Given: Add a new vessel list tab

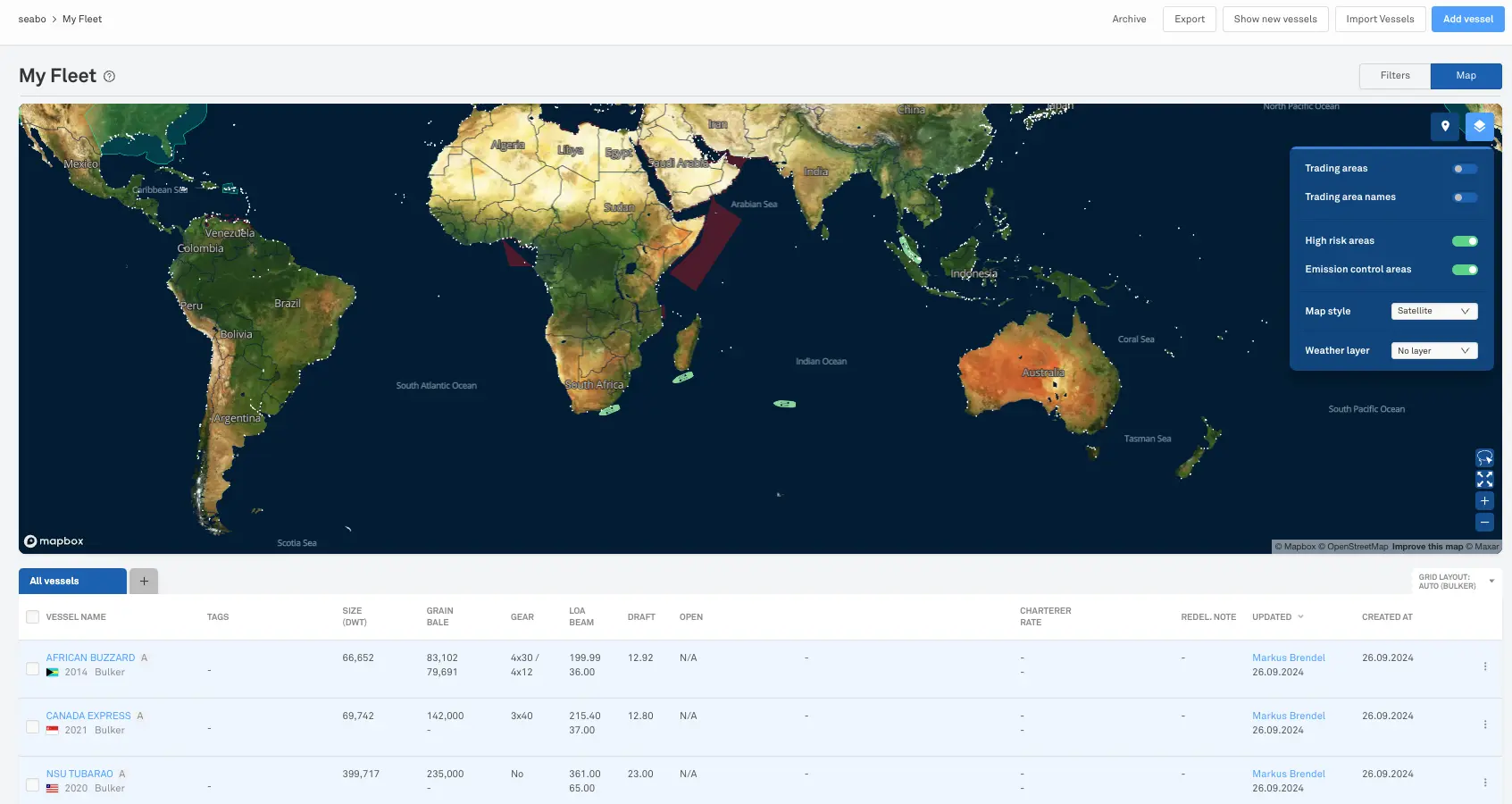Looking at the screenshot, I should (144, 581).
